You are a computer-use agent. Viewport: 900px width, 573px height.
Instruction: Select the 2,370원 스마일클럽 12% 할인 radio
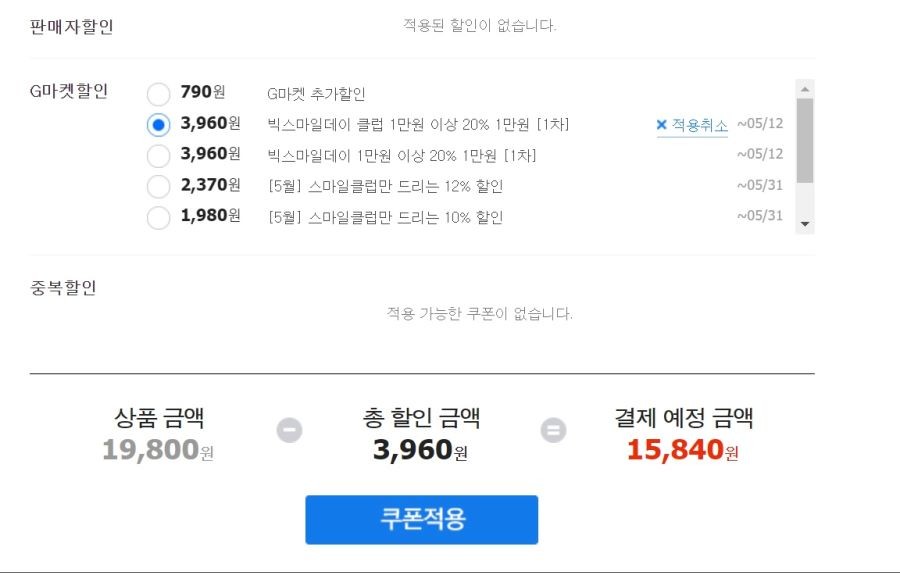[x=158, y=187]
